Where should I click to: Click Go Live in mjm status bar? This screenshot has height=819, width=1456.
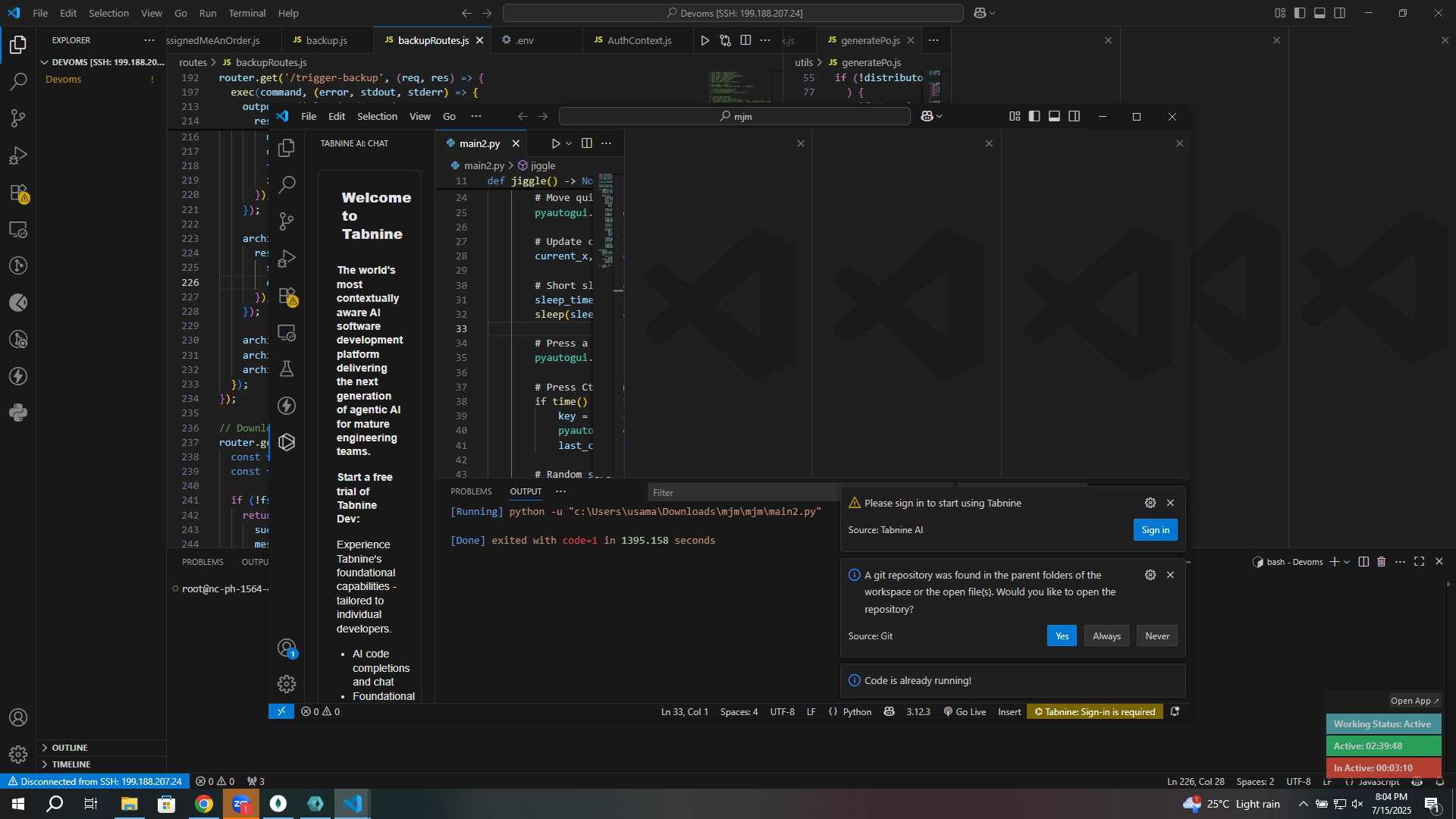[x=965, y=711]
